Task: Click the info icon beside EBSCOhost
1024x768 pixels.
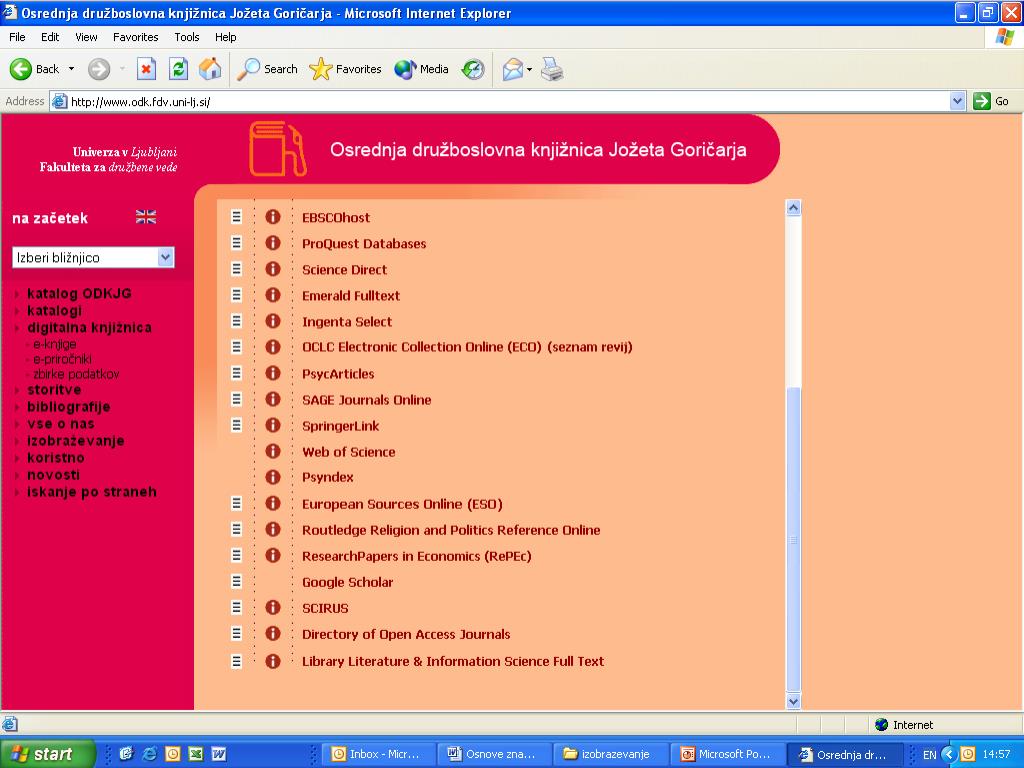Action: click(x=273, y=217)
